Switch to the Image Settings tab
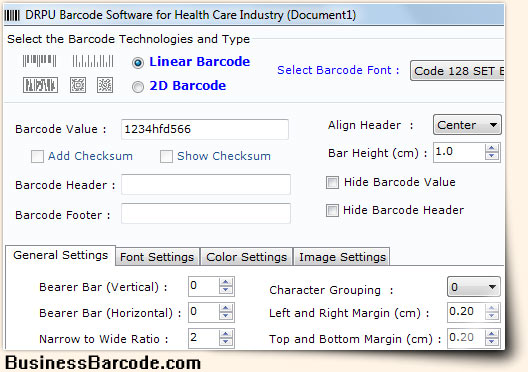 point(342,257)
